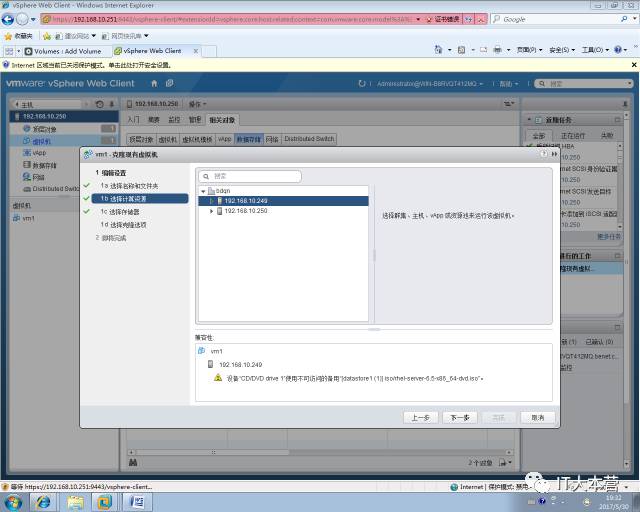Click the wizard Next button
Viewport: 640px width, 512px height.
pyautogui.click(x=460, y=418)
